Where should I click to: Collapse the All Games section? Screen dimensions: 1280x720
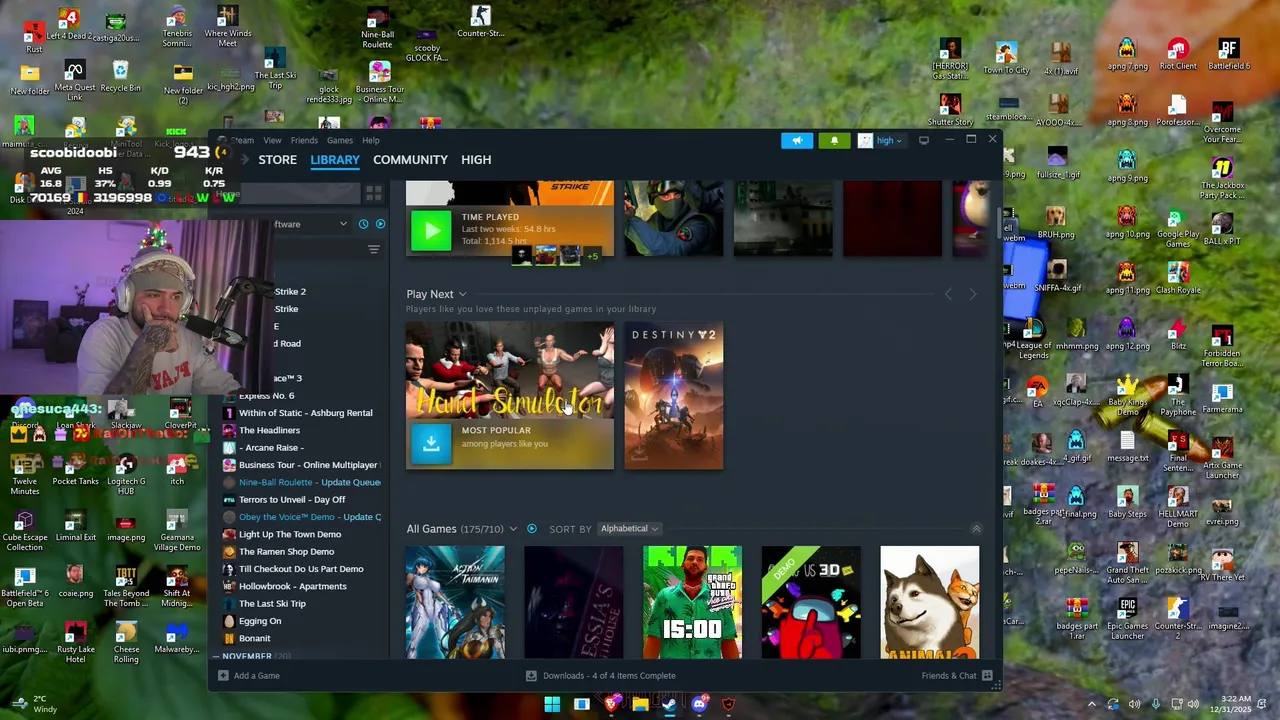click(976, 529)
